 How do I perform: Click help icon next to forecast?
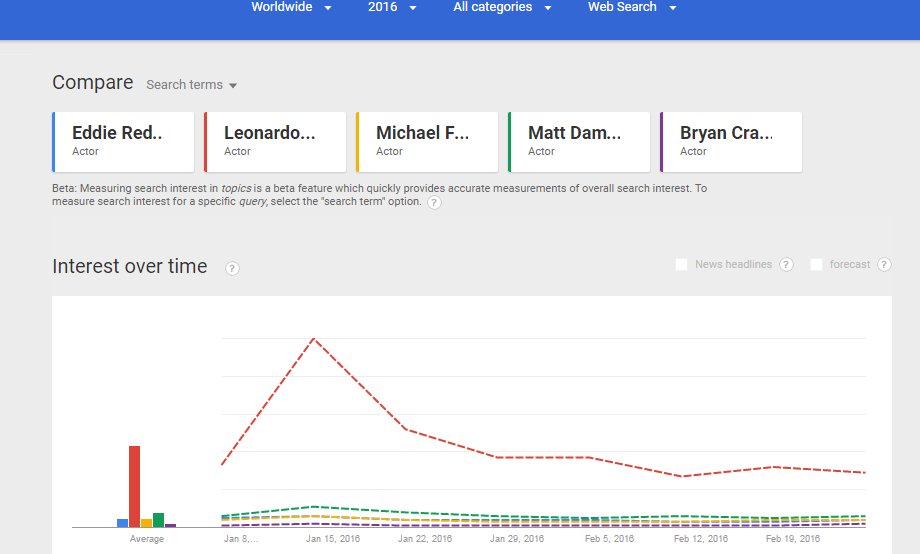click(x=884, y=265)
